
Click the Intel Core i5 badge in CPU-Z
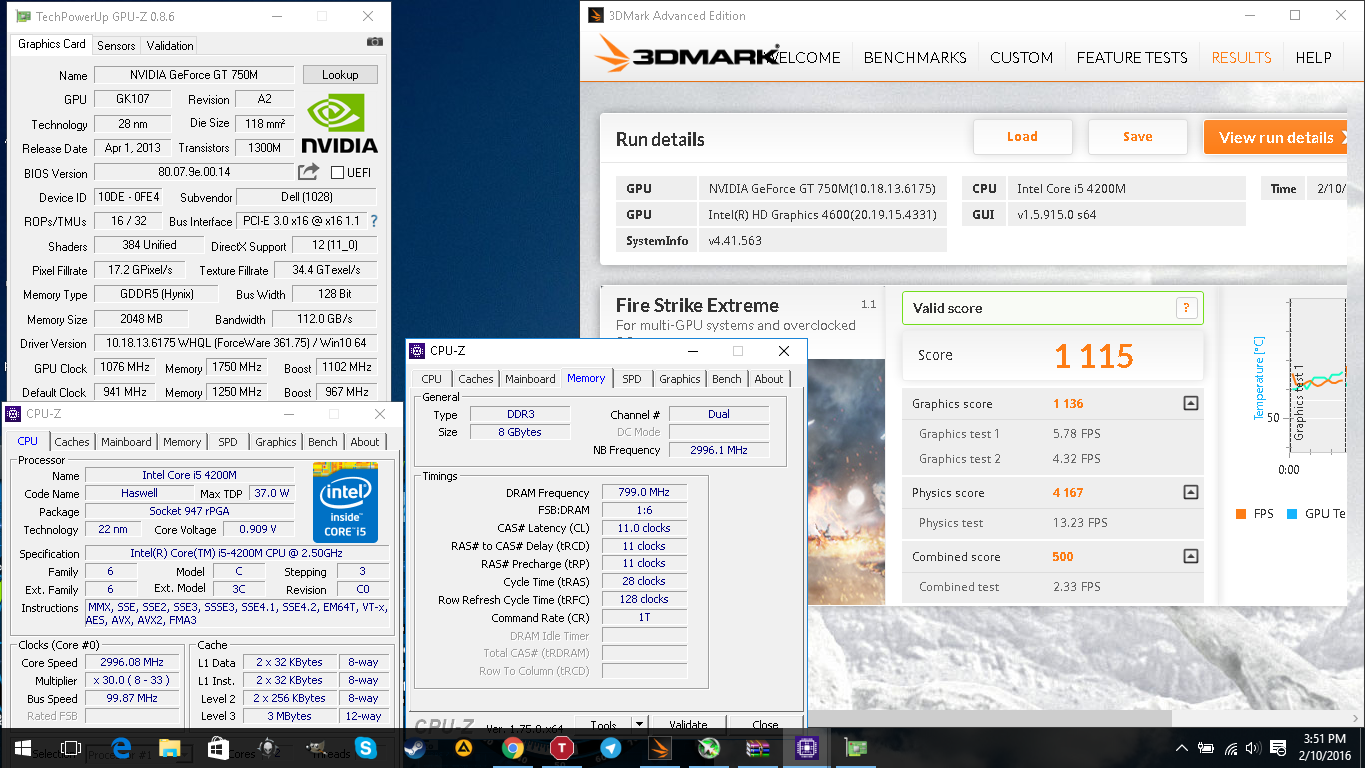click(x=345, y=502)
